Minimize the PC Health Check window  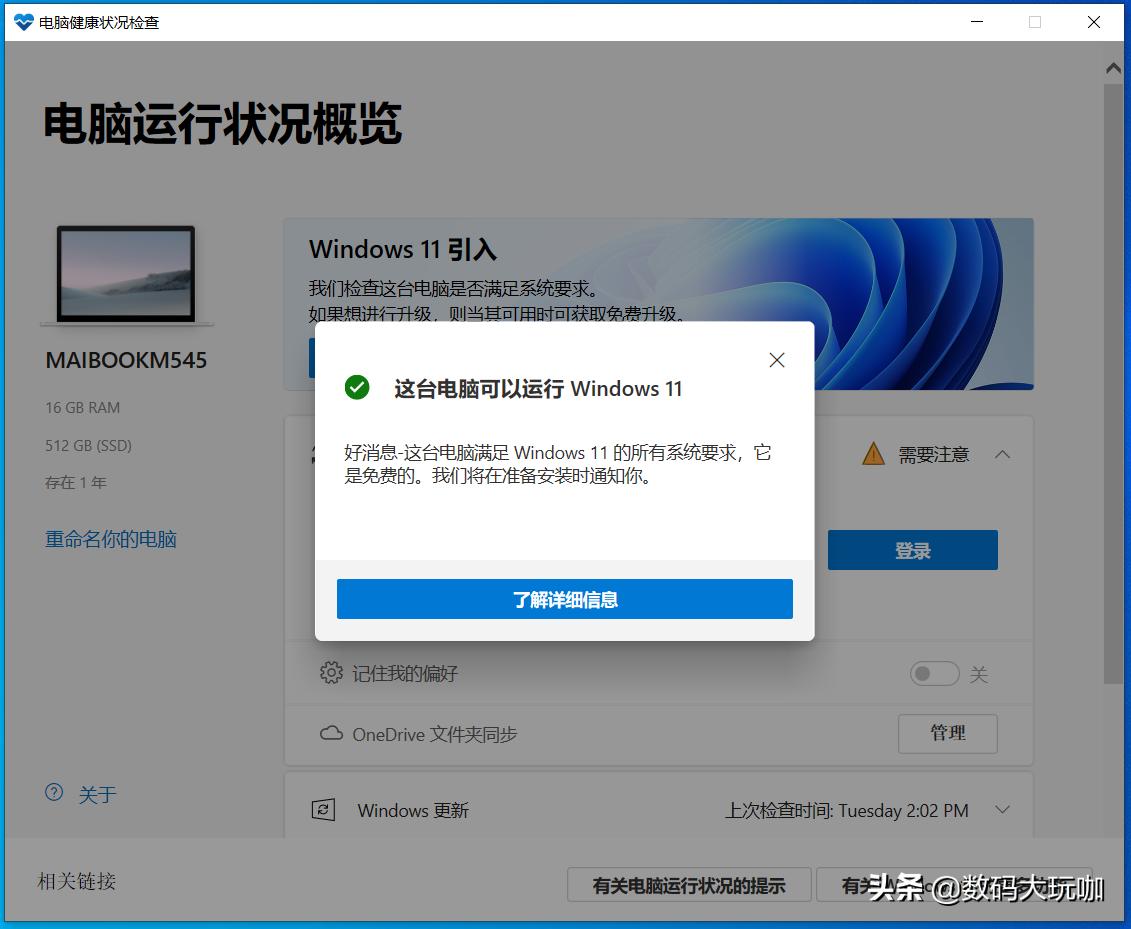tap(977, 22)
